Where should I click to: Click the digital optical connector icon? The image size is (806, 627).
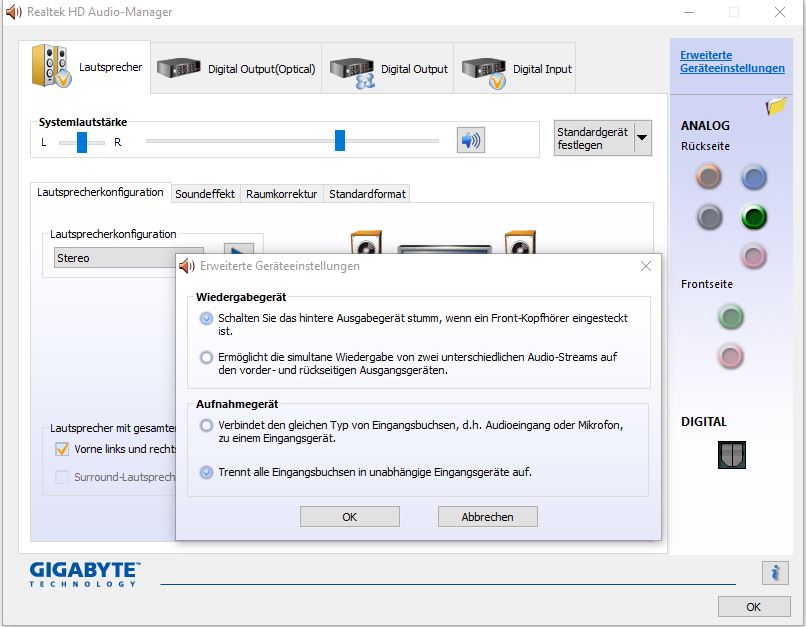coord(731,454)
